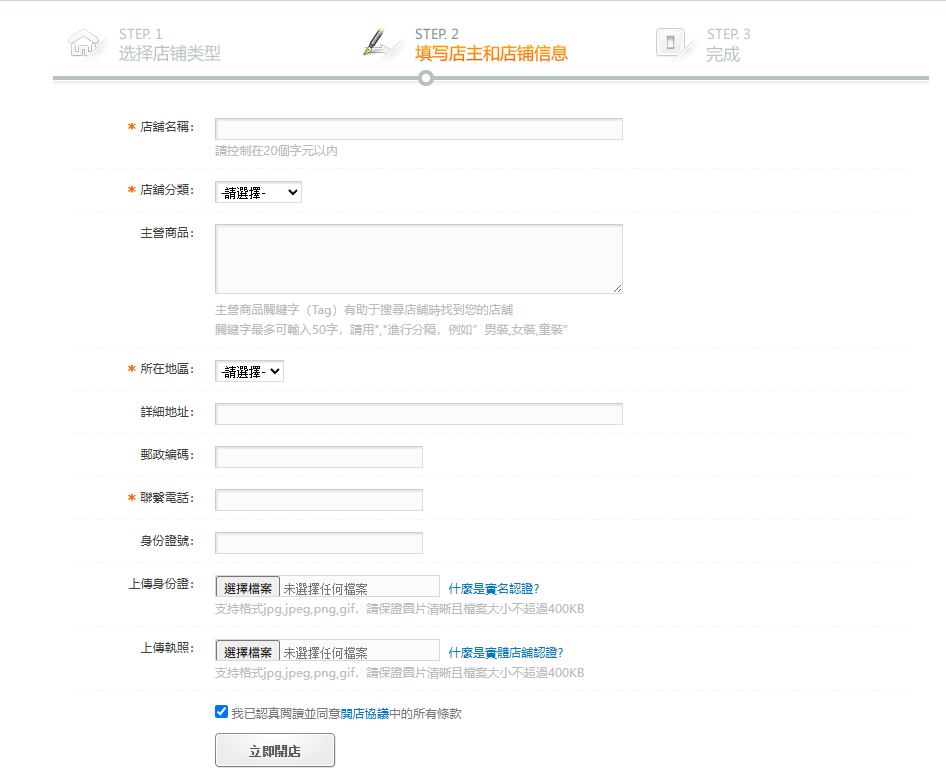Select the 完成 step label

(723, 54)
